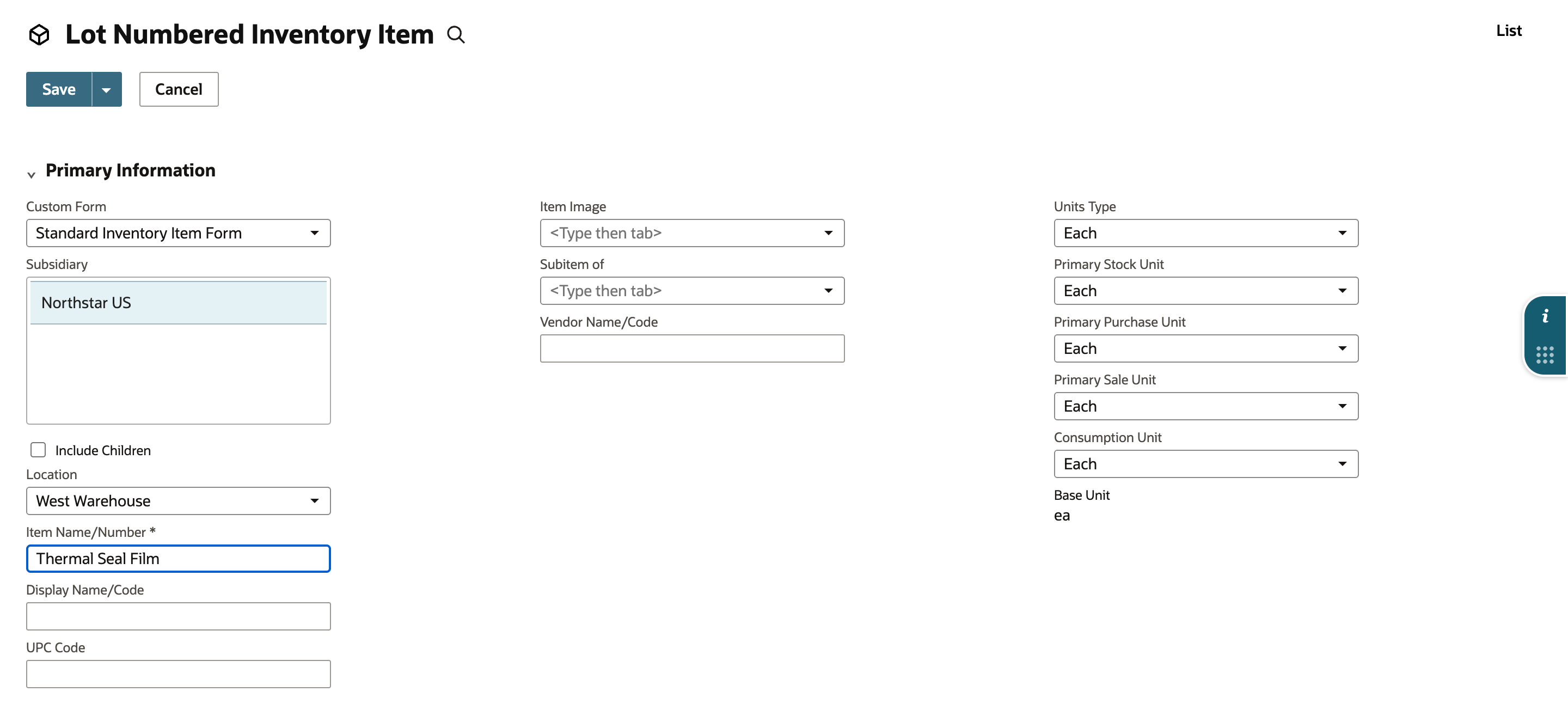Click the Base Unit value ea
The image size is (1568, 710).
pos(1062,516)
